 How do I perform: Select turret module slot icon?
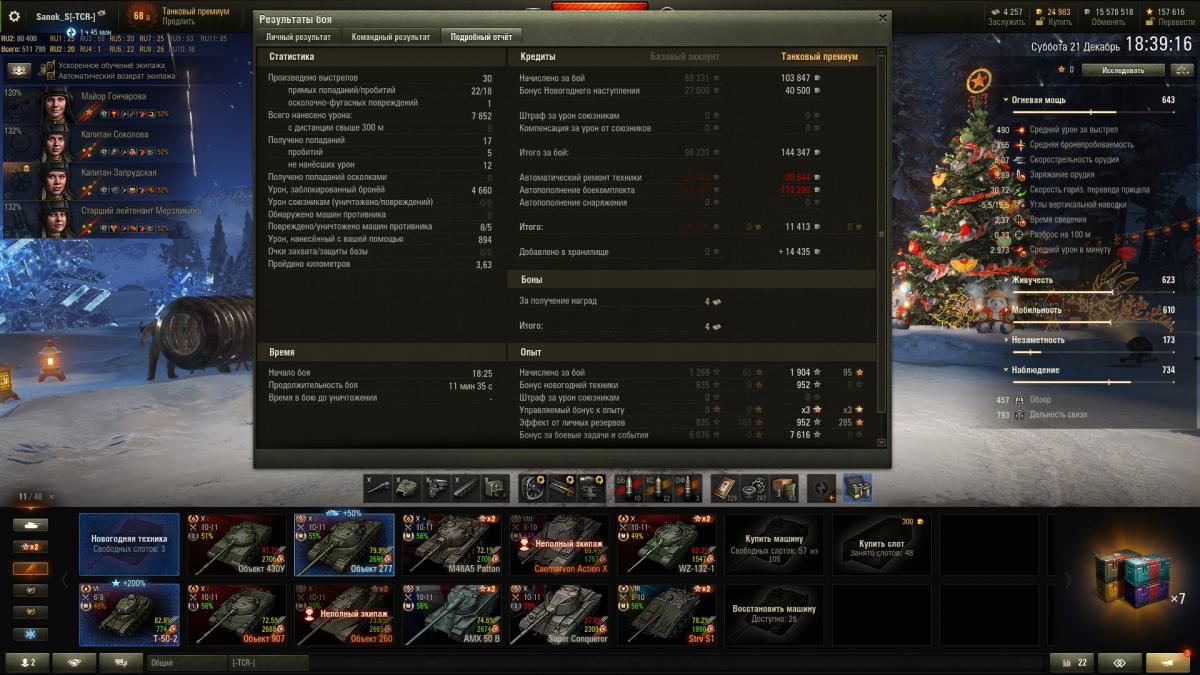pyautogui.click(x=408, y=487)
